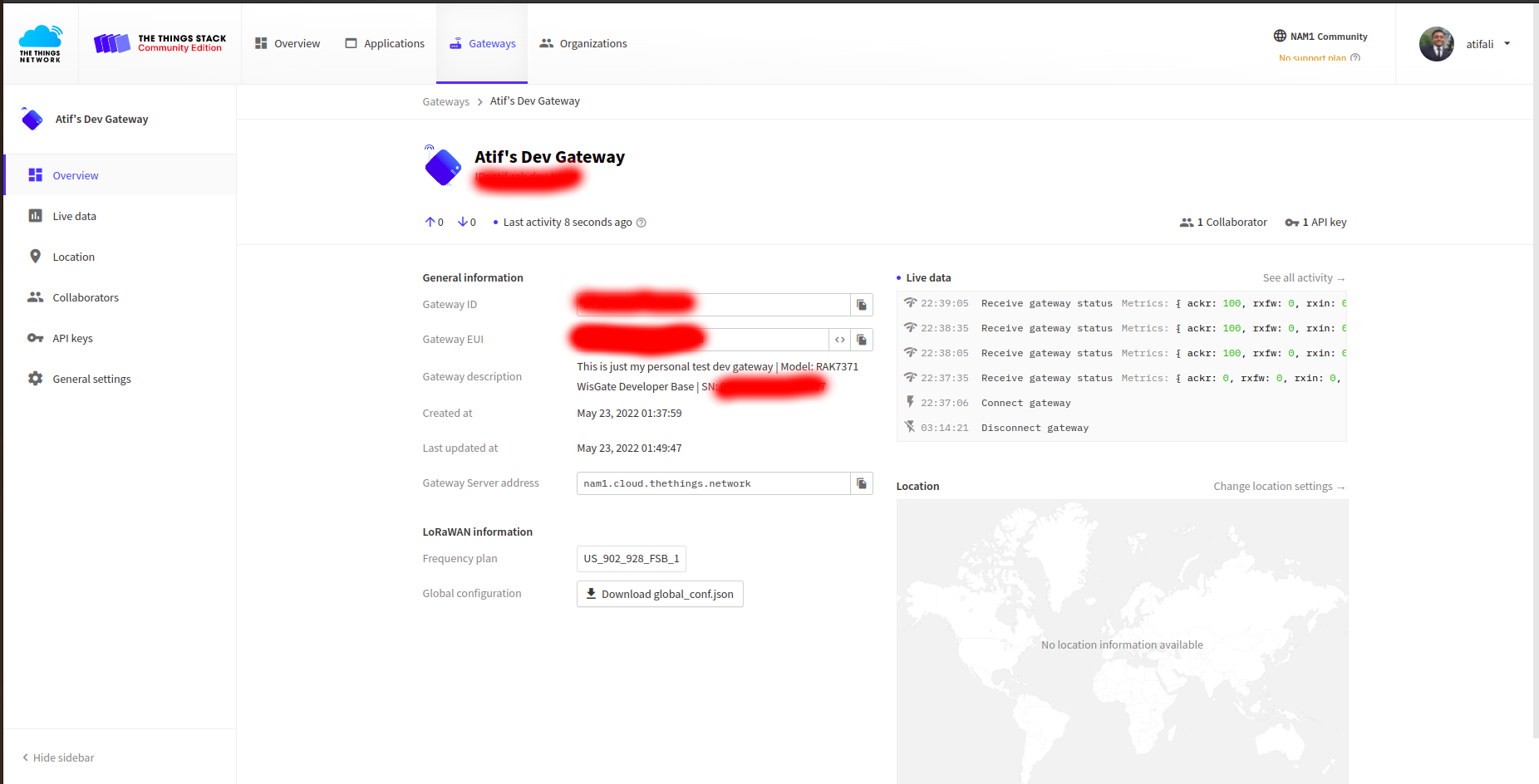Screen dimensions: 1539x784
Task: Click the NAM1 Community globe icon
Action: pos(1280,36)
